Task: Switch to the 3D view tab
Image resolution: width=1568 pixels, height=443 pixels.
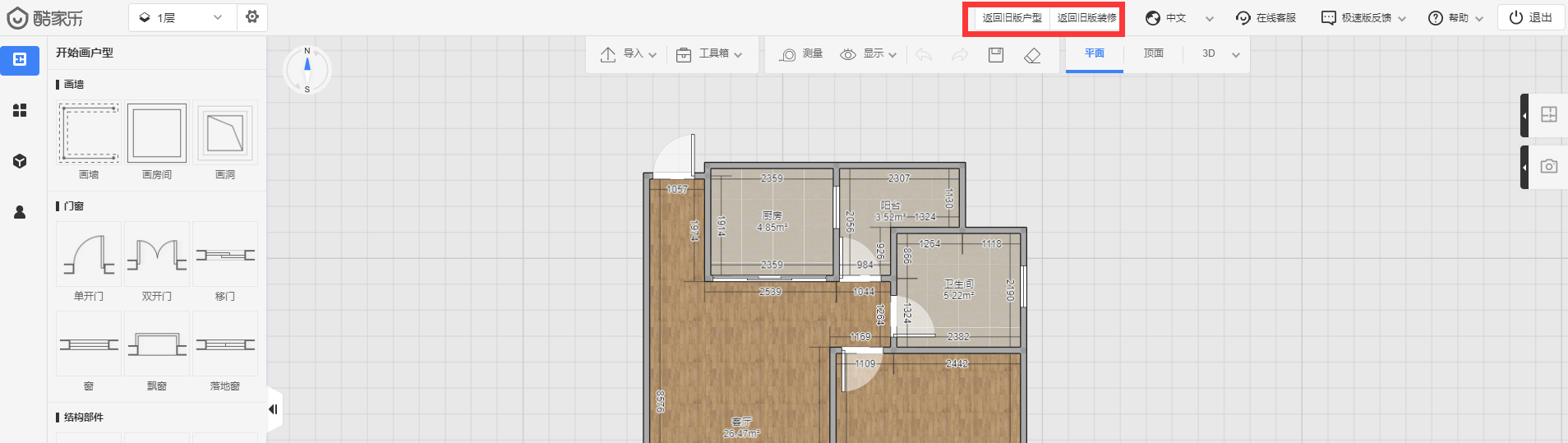Action: point(1209,54)
